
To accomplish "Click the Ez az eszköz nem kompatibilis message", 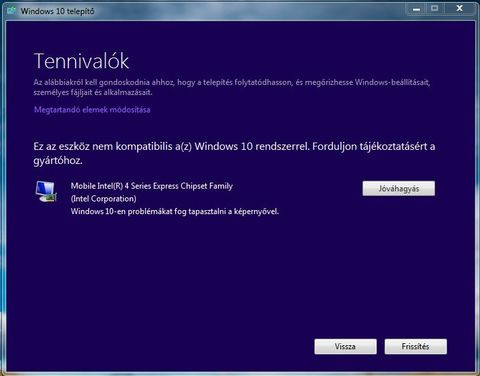I will [x=234, y=153].
